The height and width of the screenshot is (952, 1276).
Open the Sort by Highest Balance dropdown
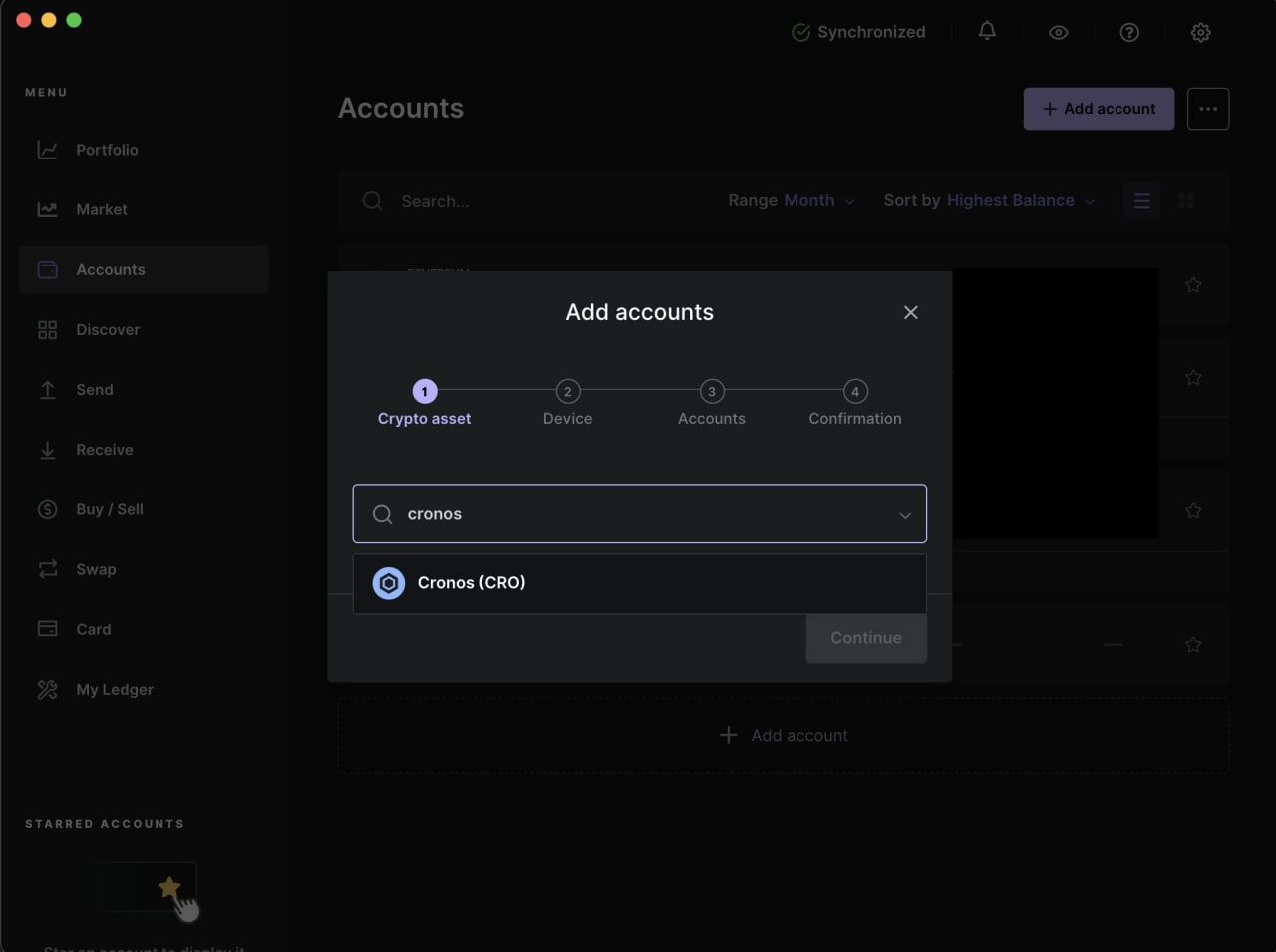coord(989,200)
